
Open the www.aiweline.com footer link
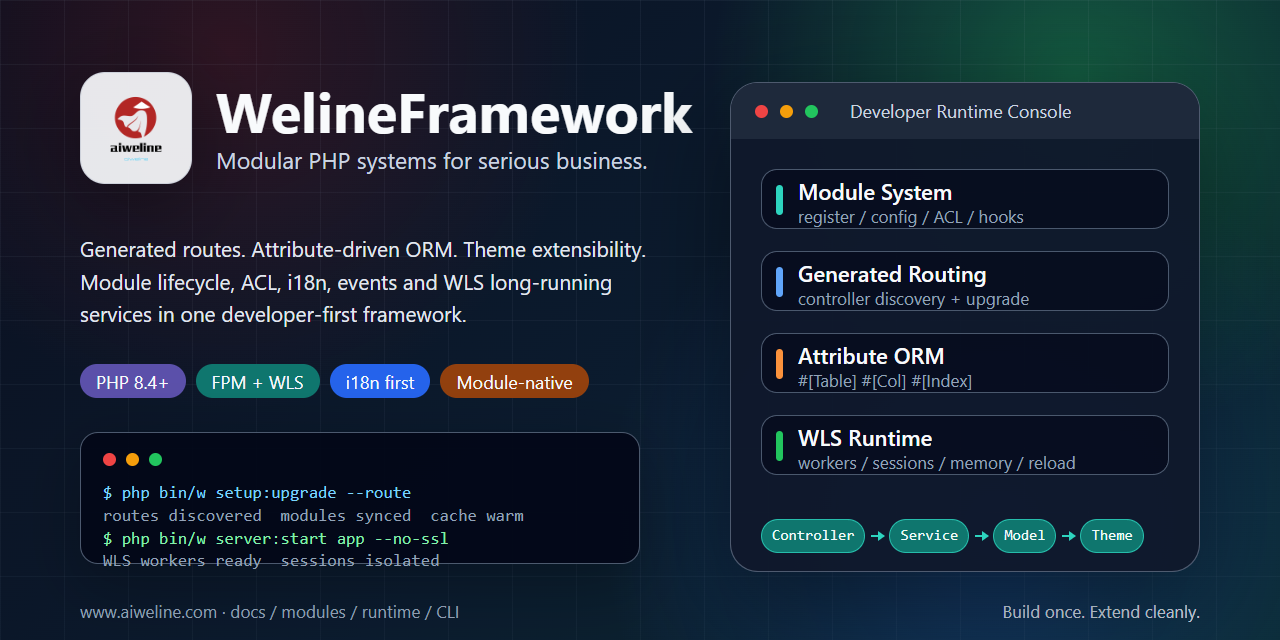click(148, 612)
